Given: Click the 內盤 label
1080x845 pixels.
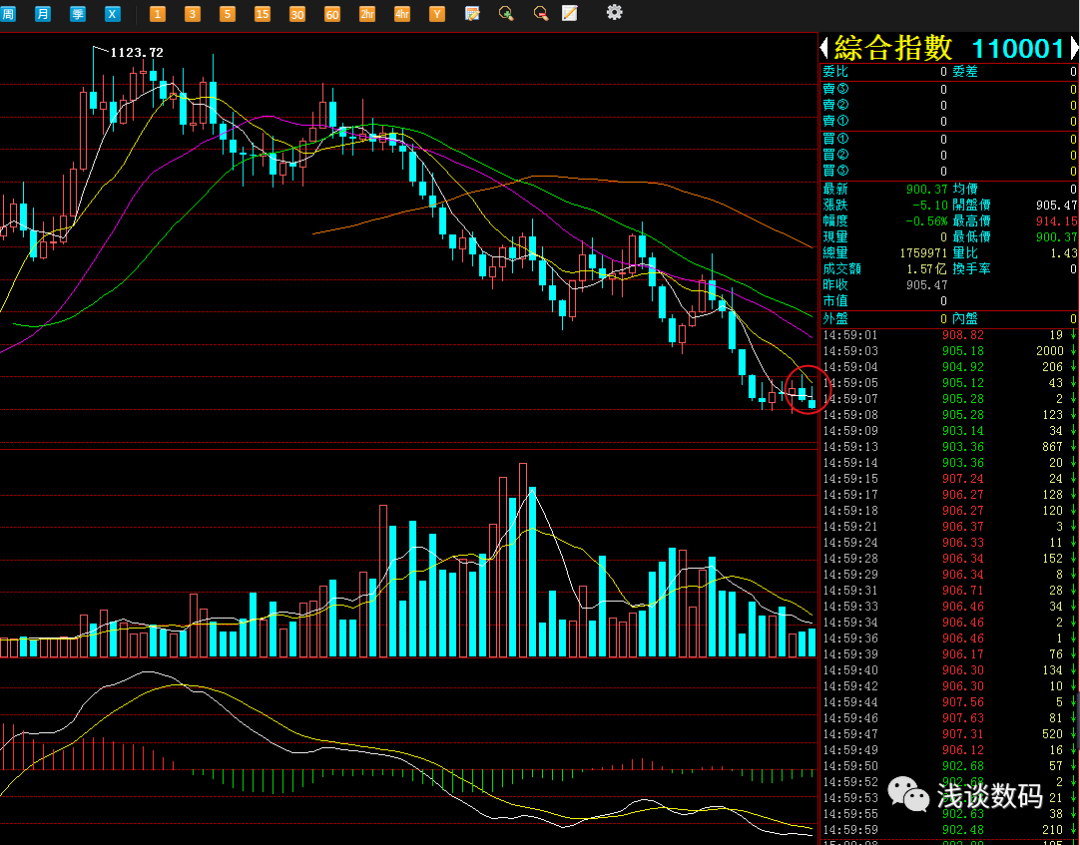Looking at the screenshot, I should [x=965, y=318].
